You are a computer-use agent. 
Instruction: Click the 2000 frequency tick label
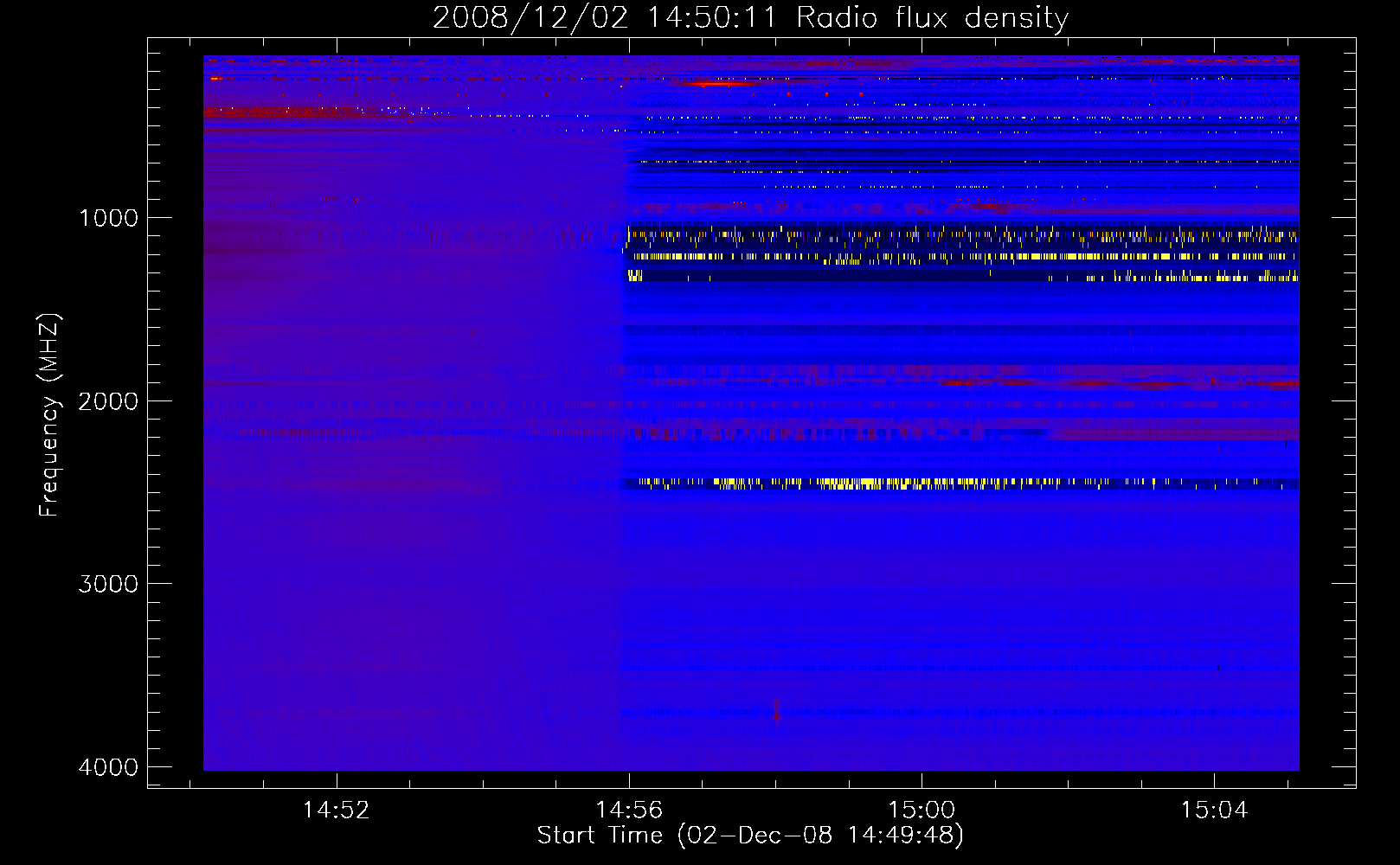click(x=108, y=401)
